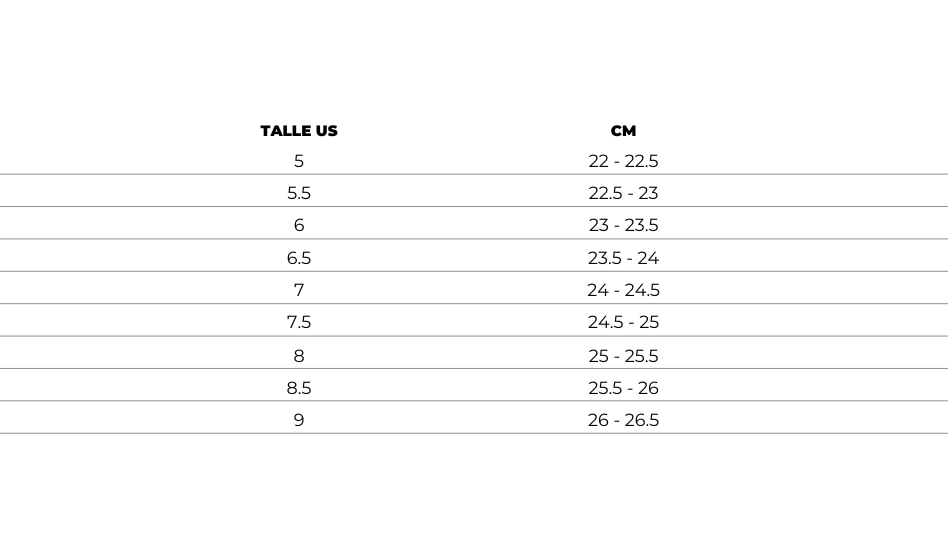Viewport: 948px width, 557px height.
Task: Select US size 6 cell
Action: coord(299,225)
